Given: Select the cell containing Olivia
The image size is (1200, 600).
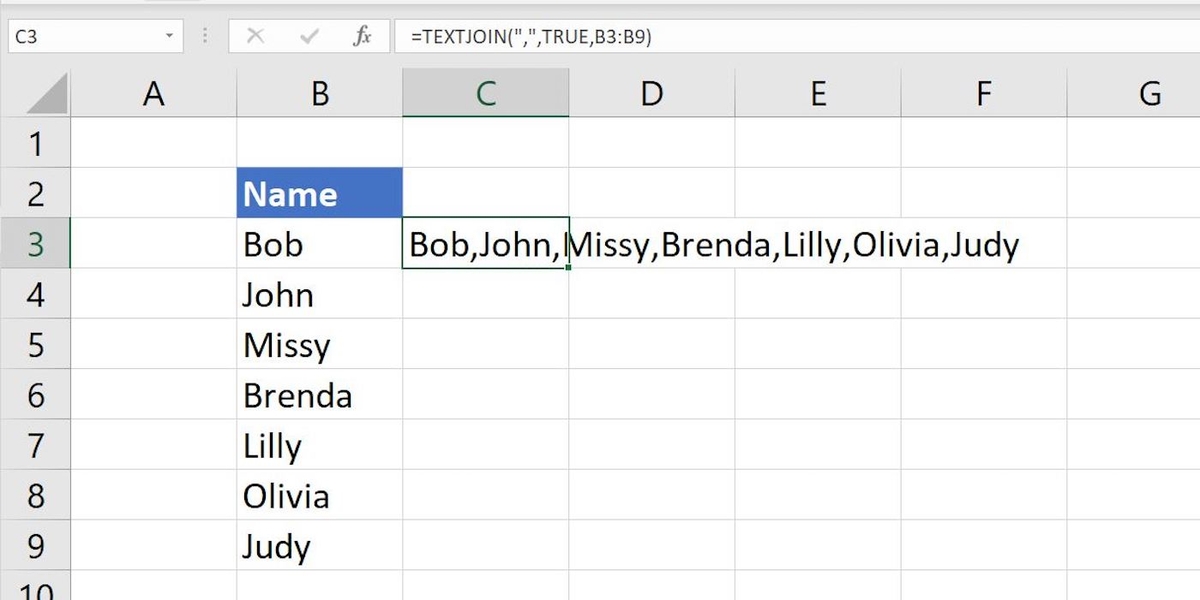Looking at the screenshot, I should pos(319,496).
